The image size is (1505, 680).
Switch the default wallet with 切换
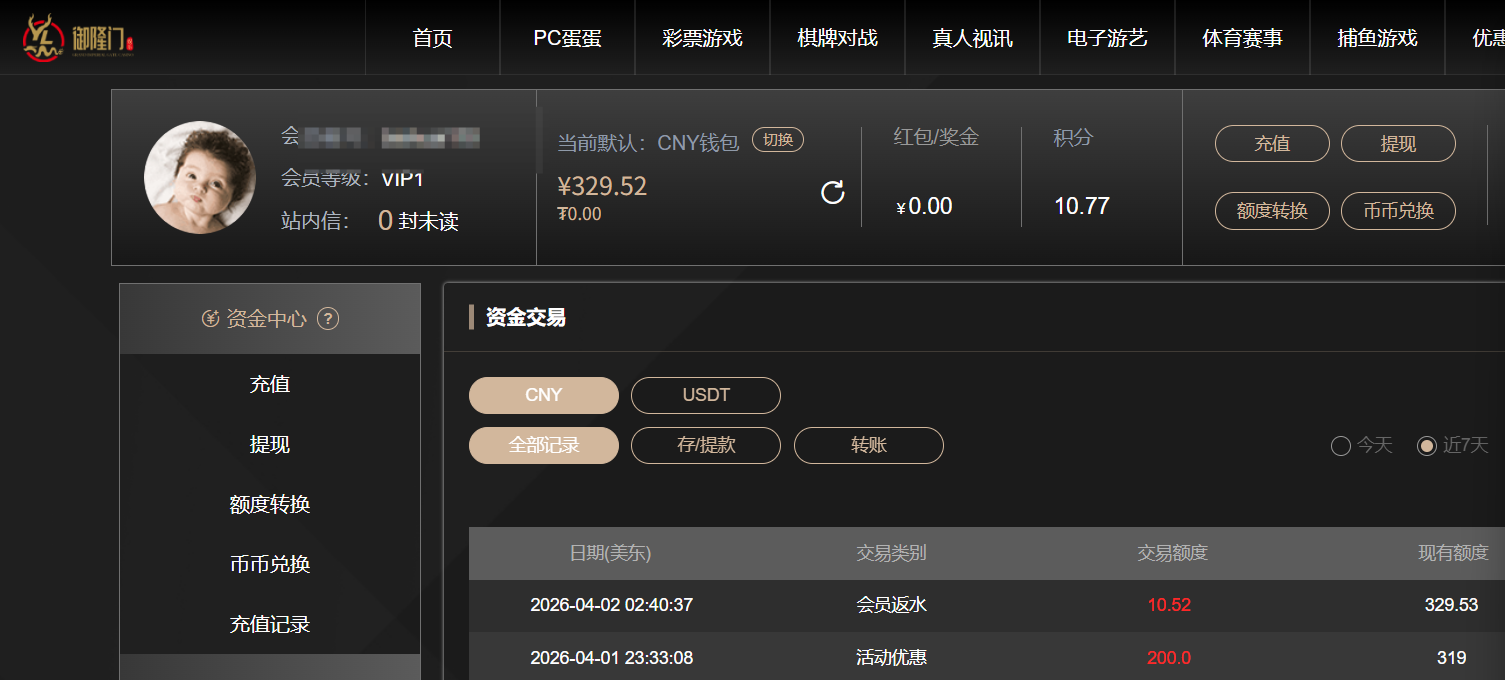[777, 140]
